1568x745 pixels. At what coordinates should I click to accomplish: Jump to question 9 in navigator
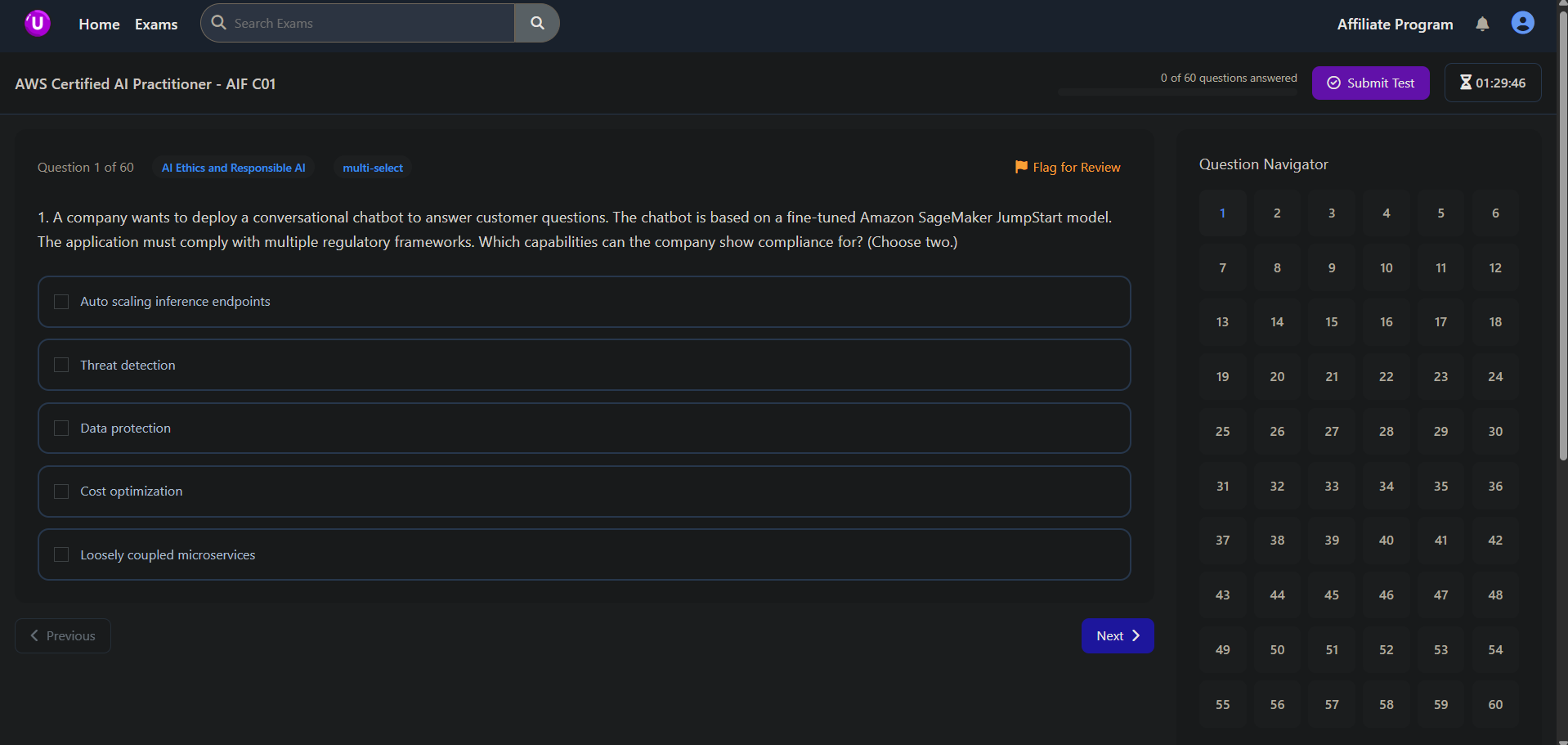pyautogui.click(x=1332, y=267)
